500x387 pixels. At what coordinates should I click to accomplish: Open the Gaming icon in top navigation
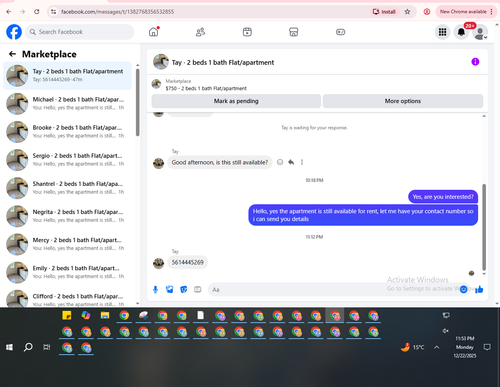pyautogui.click(x=340, y=32)
